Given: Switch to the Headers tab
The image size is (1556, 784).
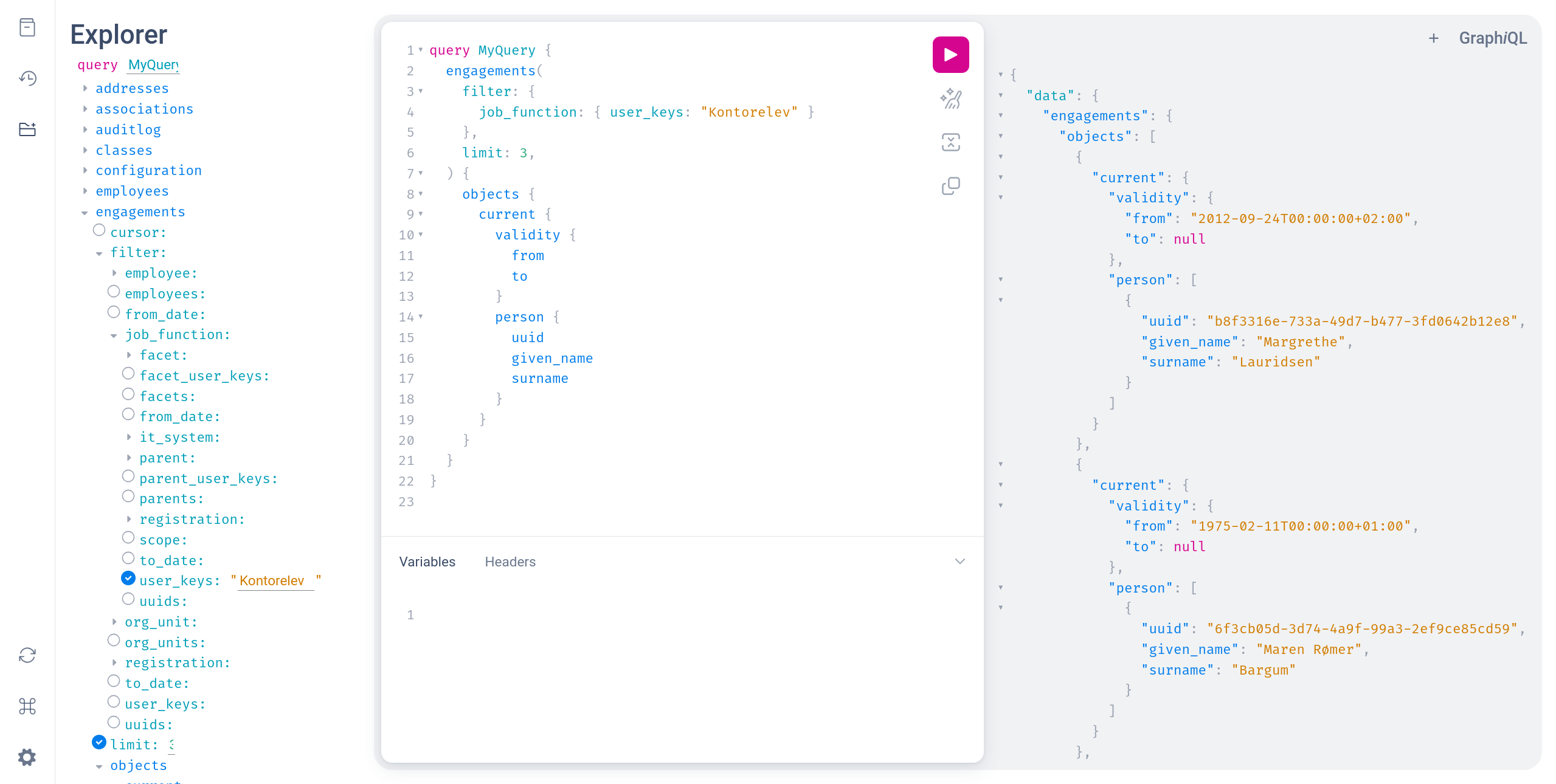Looking at the screenshot, I should 510,562.
